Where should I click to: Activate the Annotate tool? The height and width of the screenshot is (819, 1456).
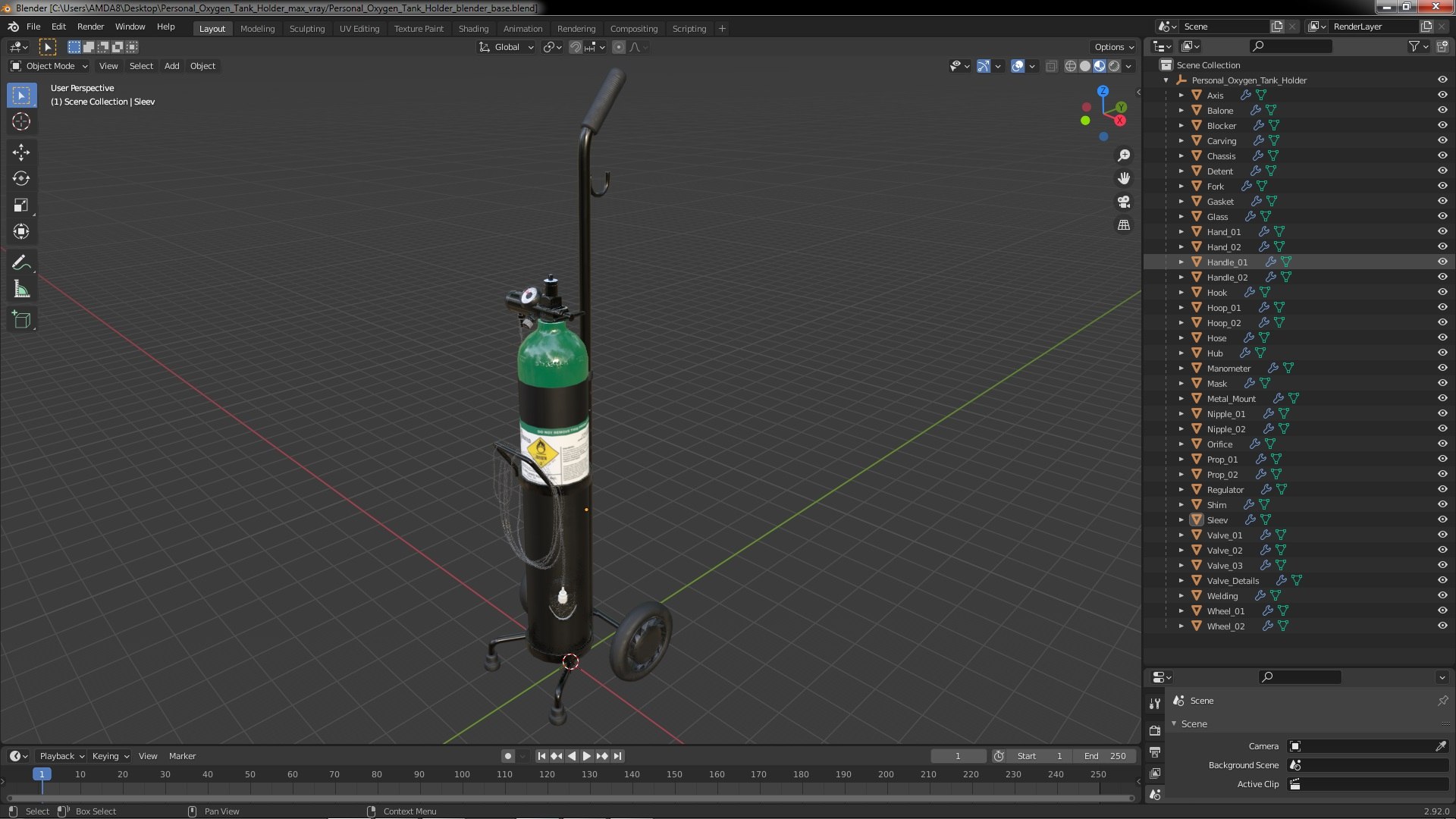[21, 262]
